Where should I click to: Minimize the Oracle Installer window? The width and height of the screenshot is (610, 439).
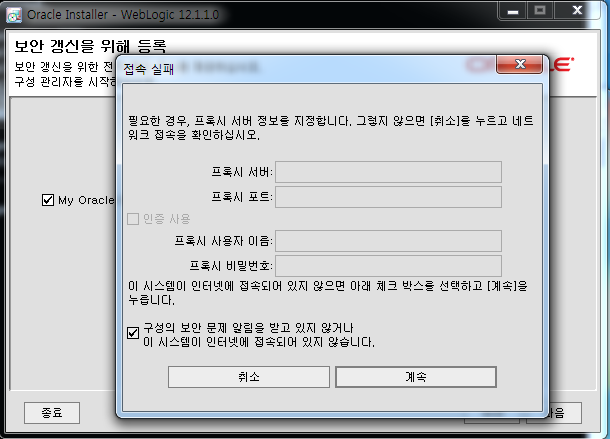(x=513, y=11)
